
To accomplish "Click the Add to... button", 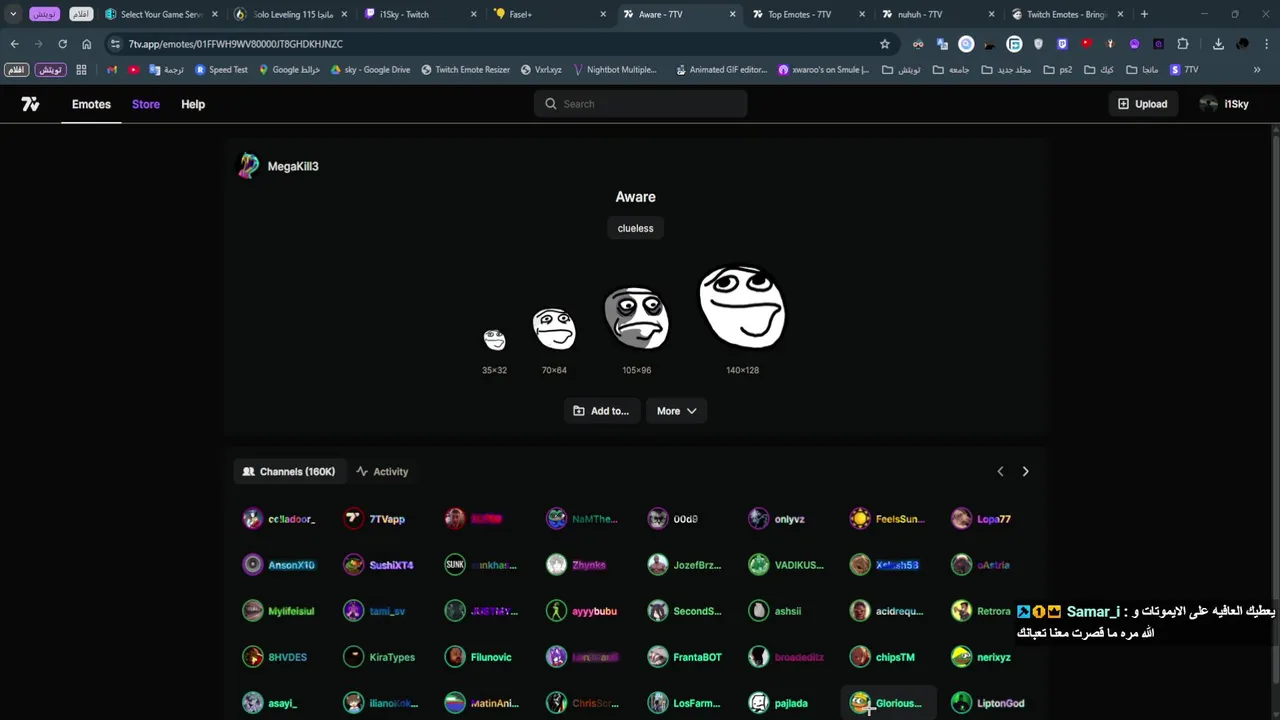I will click(x=601, y=411).
